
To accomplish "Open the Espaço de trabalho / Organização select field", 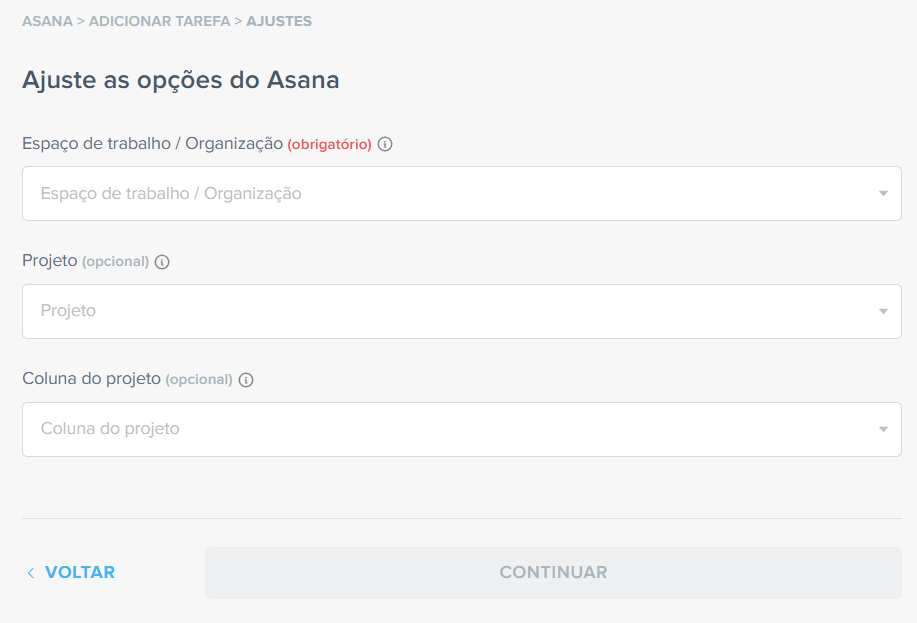I will click(x=462, y=194).
